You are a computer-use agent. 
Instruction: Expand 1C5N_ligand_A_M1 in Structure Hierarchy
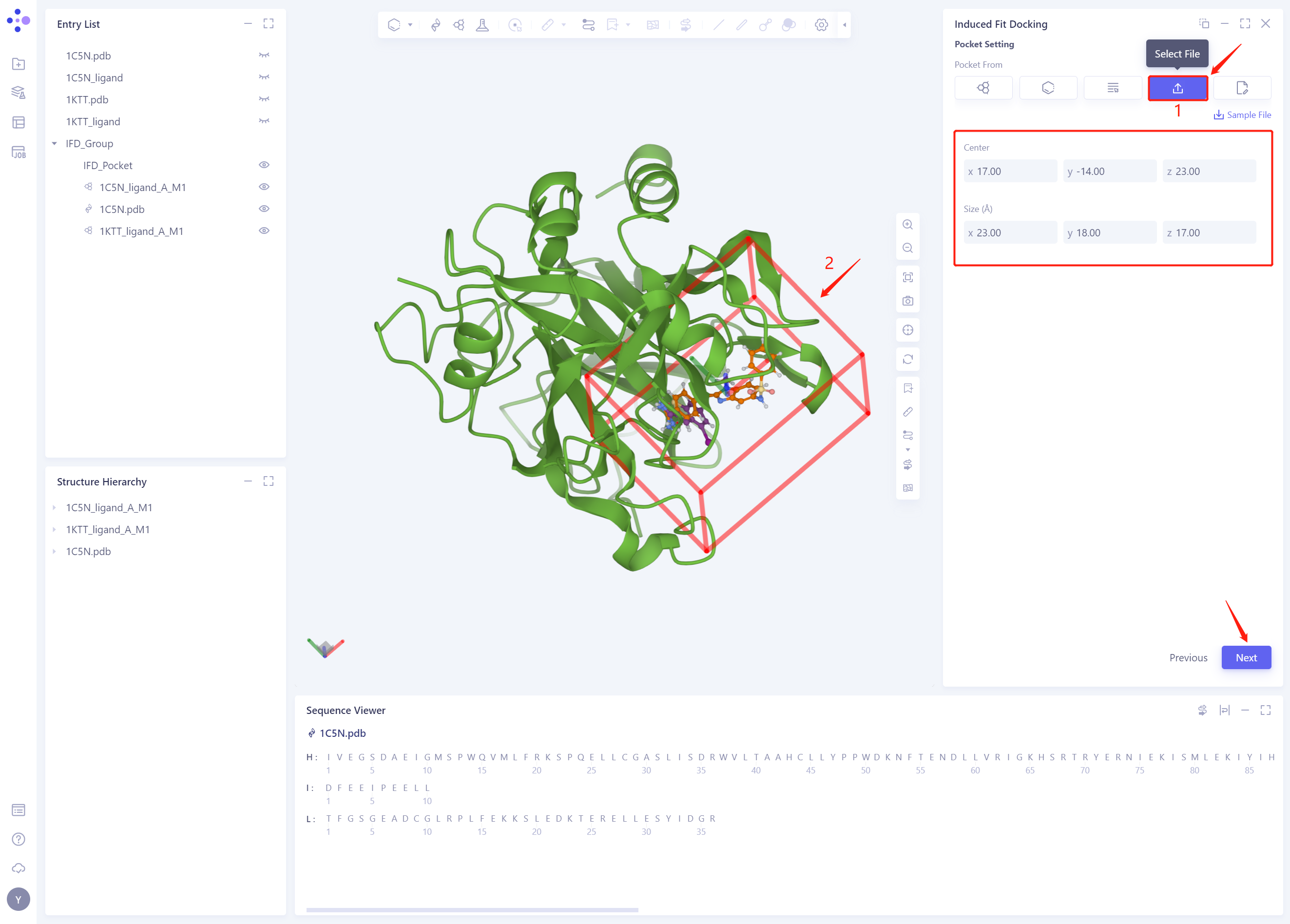click(55, 507)
